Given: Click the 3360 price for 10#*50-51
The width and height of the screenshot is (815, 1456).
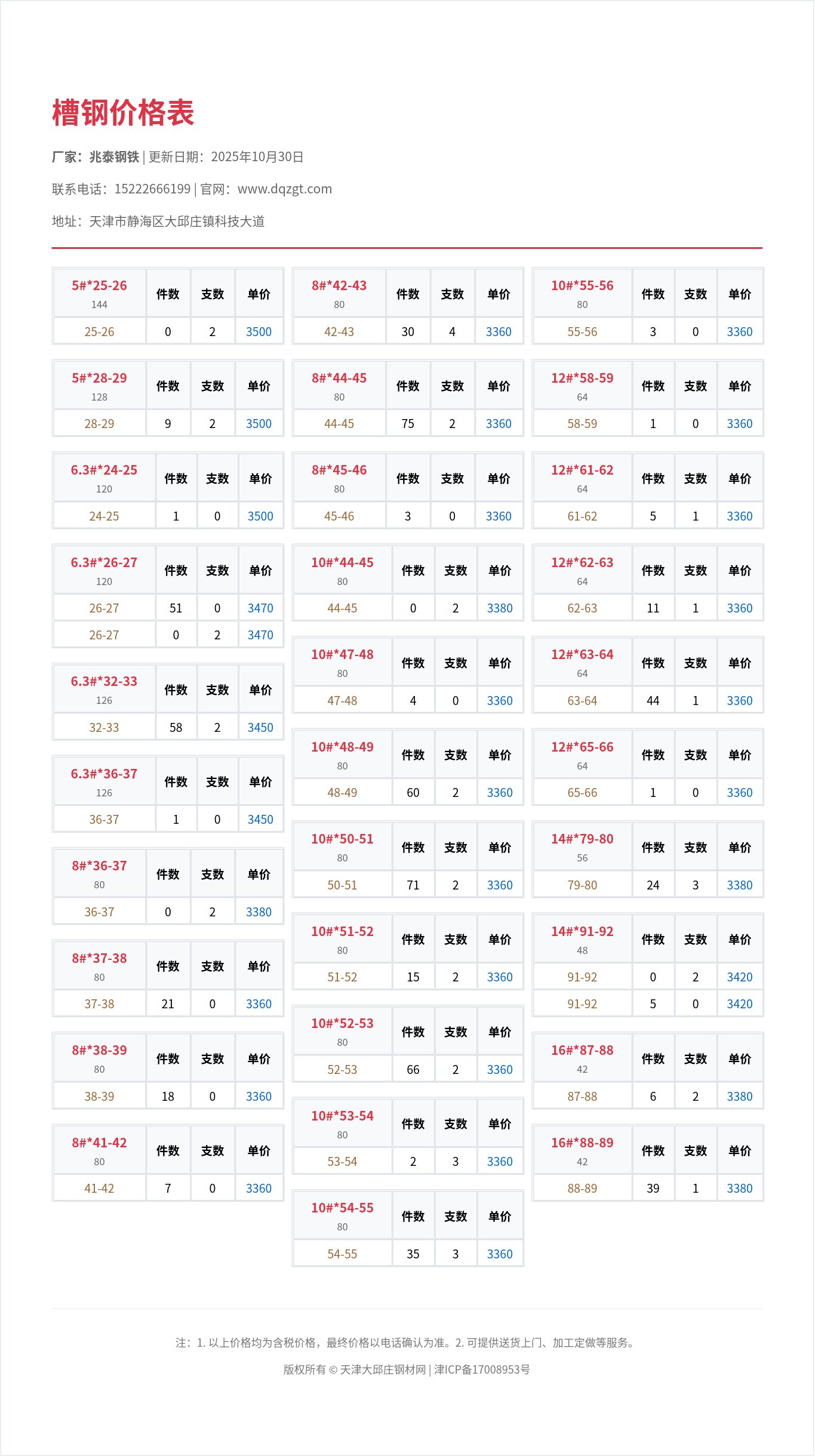Looking at the screenshot, I should (x=500, y=885).
